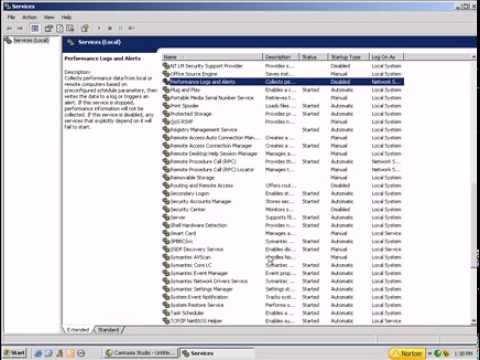The image size is (480, 360).
Task: Click the Pause Service toolbar icon
Action: point(121,28)
